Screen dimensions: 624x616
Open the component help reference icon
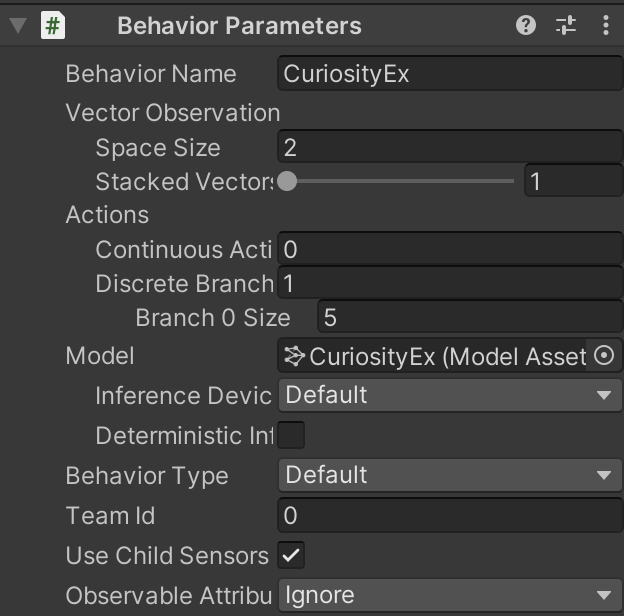coord(526,26)
